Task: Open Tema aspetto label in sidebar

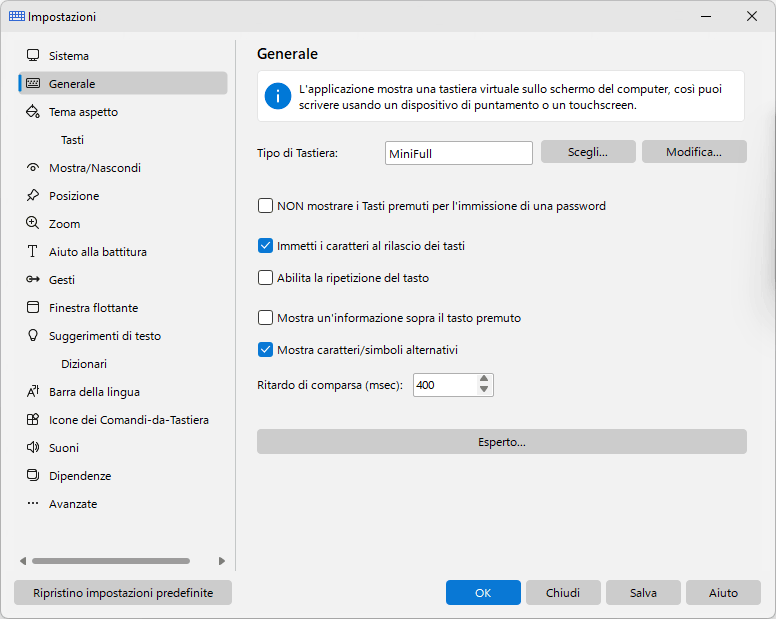Action: [83, 112]
